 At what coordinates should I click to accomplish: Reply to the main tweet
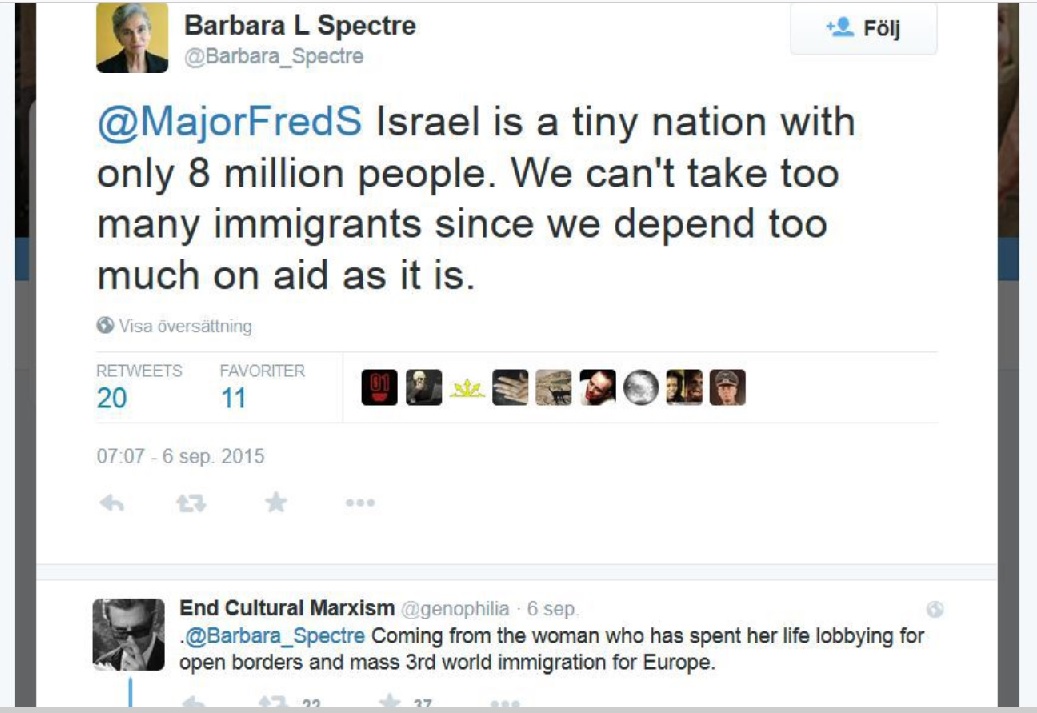112,504
